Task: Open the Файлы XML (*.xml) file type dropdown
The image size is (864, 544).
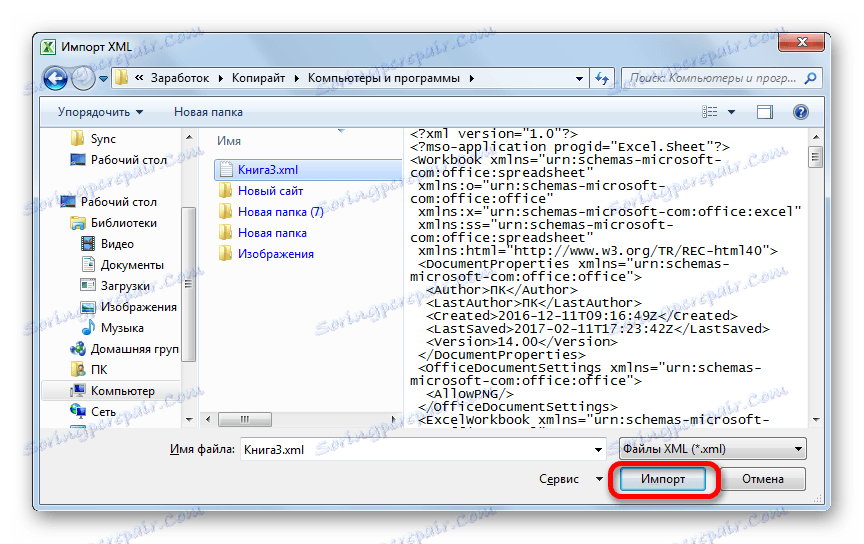Action: [x=713, y=449]
